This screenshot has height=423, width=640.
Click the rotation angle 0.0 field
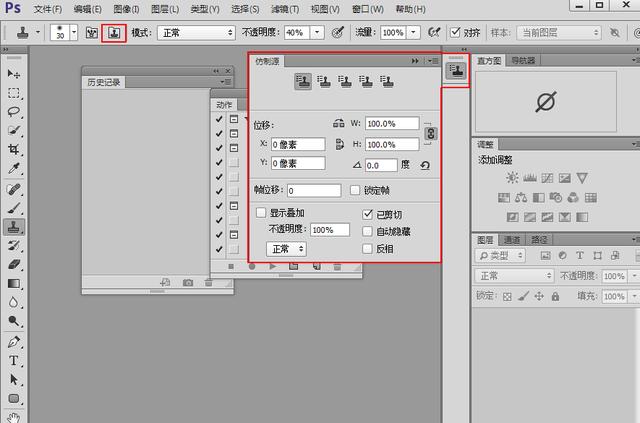pos(381,165)
